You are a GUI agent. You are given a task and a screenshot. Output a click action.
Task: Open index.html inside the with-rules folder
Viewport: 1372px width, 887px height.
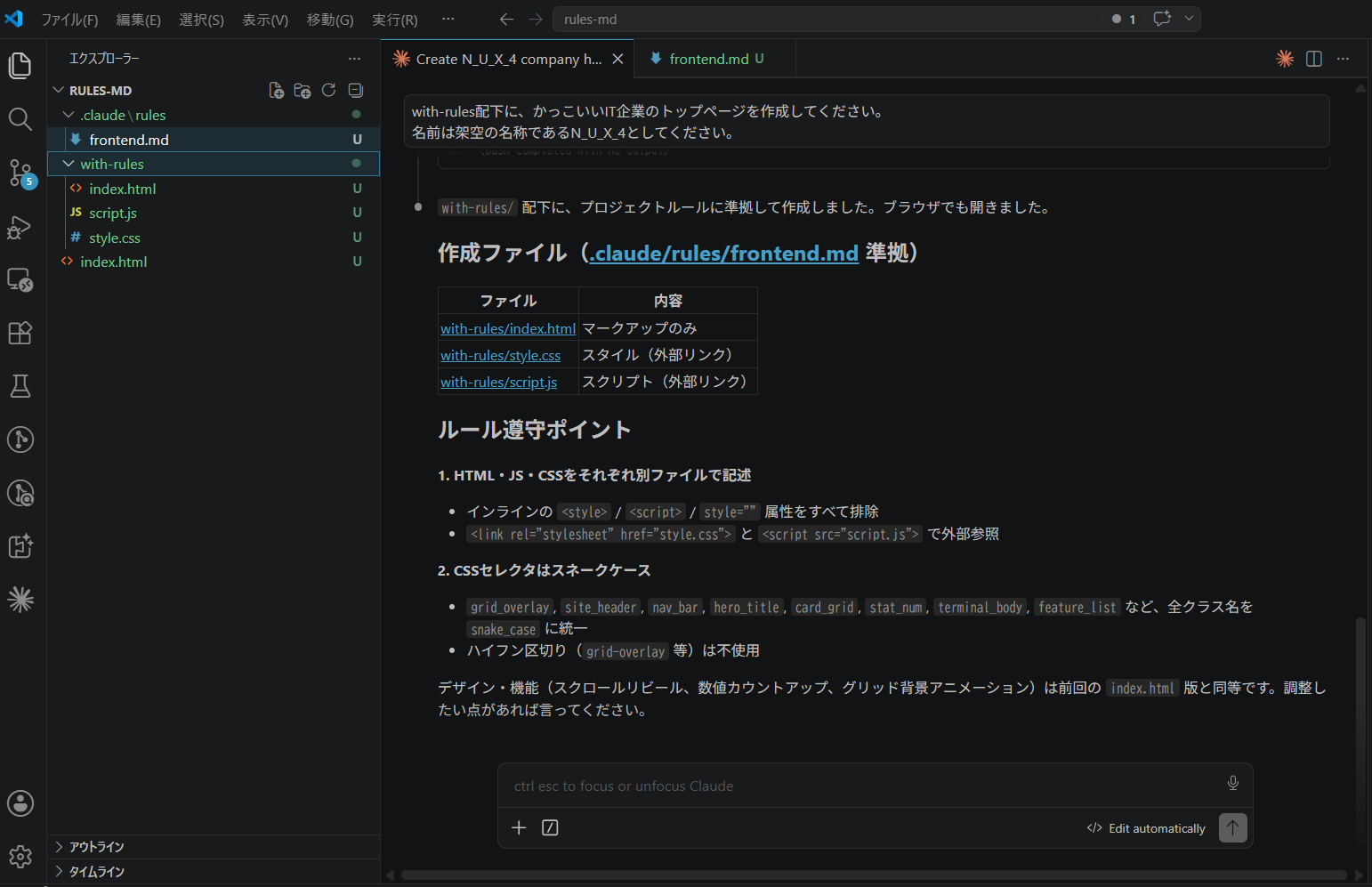pyautogui.click(x=214, y=189)
